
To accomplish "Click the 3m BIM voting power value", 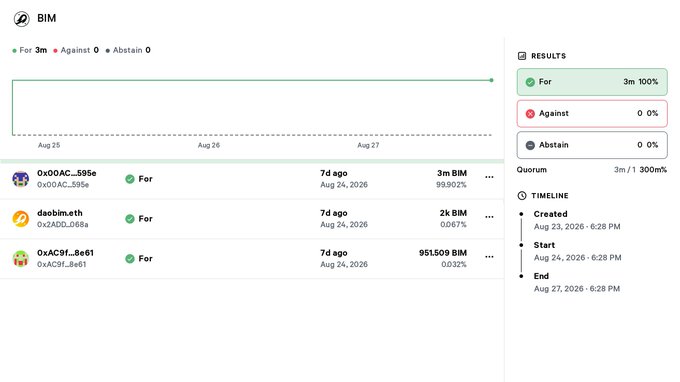I will coord(451,173).
